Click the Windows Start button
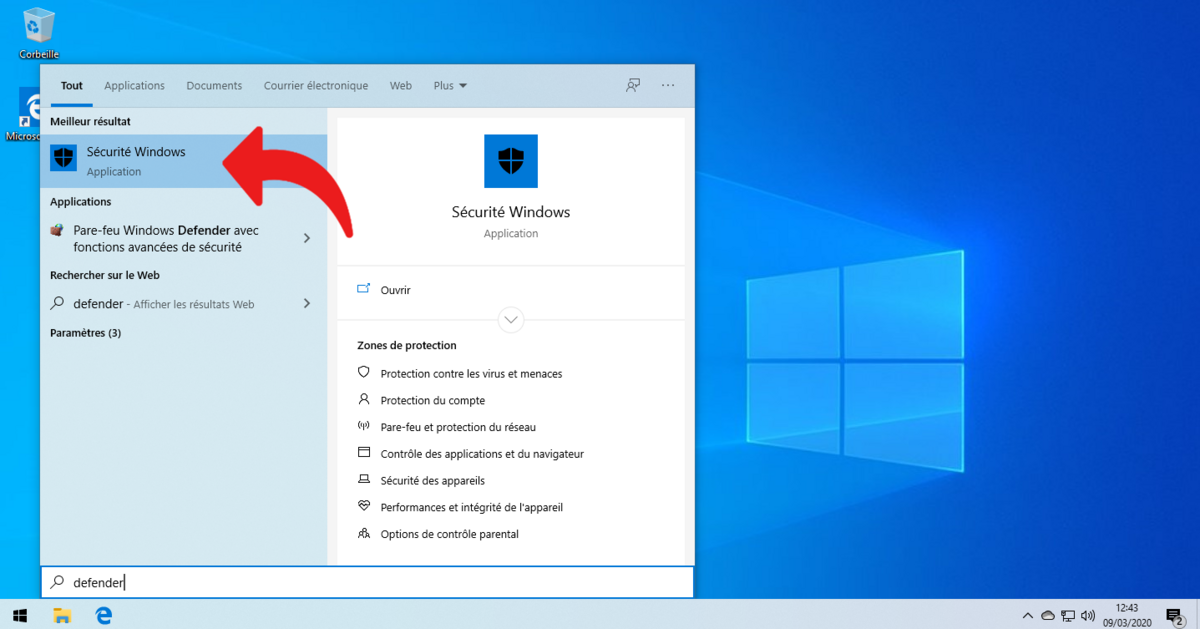 click(x=20, y=615)
